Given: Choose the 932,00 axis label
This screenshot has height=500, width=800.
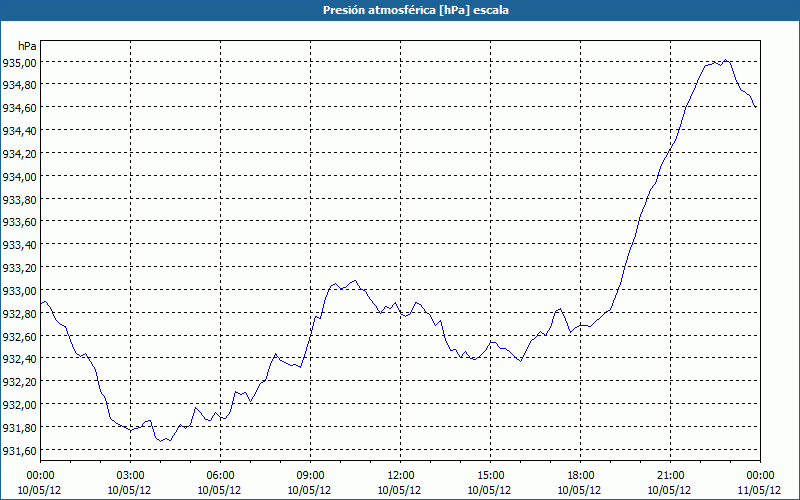Looking at the screenshot, I should point(20,405).
